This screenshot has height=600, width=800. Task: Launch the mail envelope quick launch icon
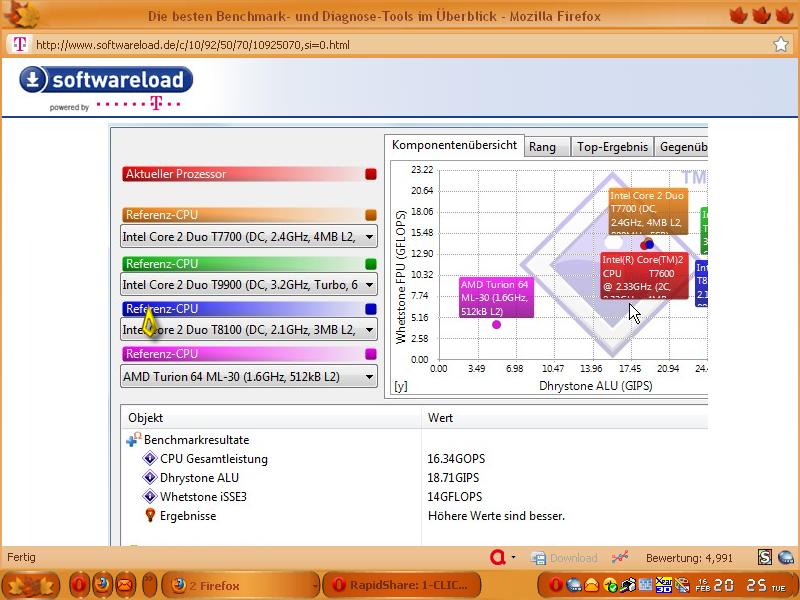tap(125, 584)
